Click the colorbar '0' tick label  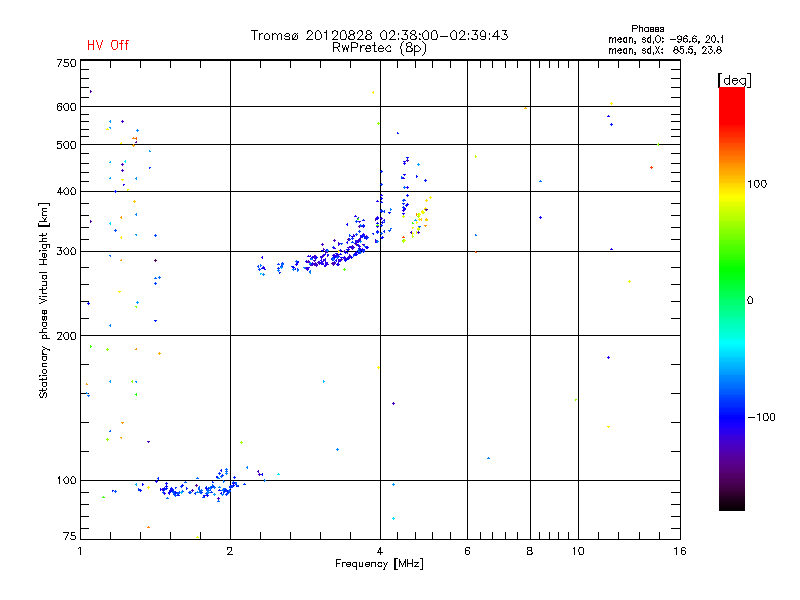click(750, 300)
